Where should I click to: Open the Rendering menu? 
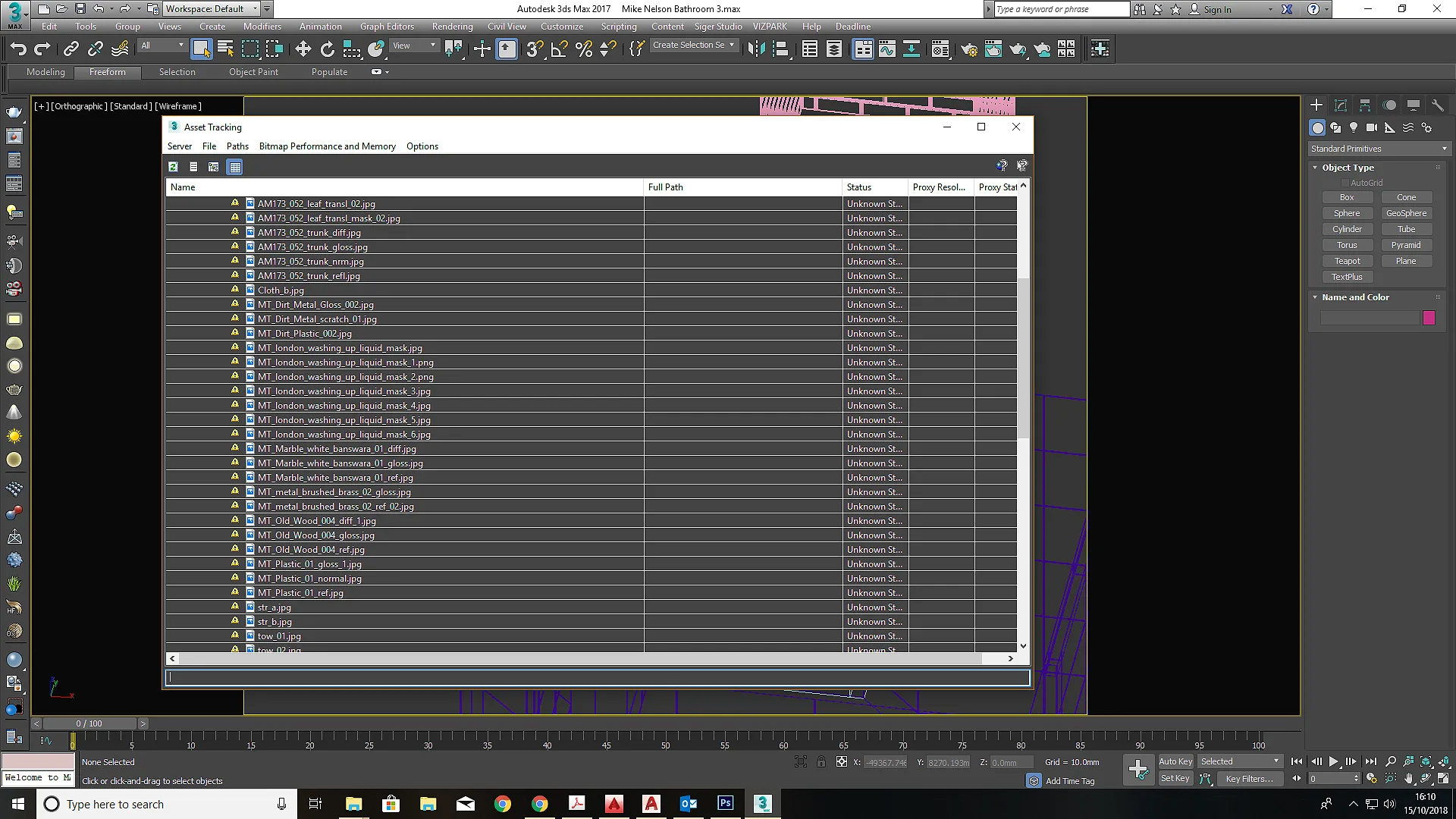452,27
